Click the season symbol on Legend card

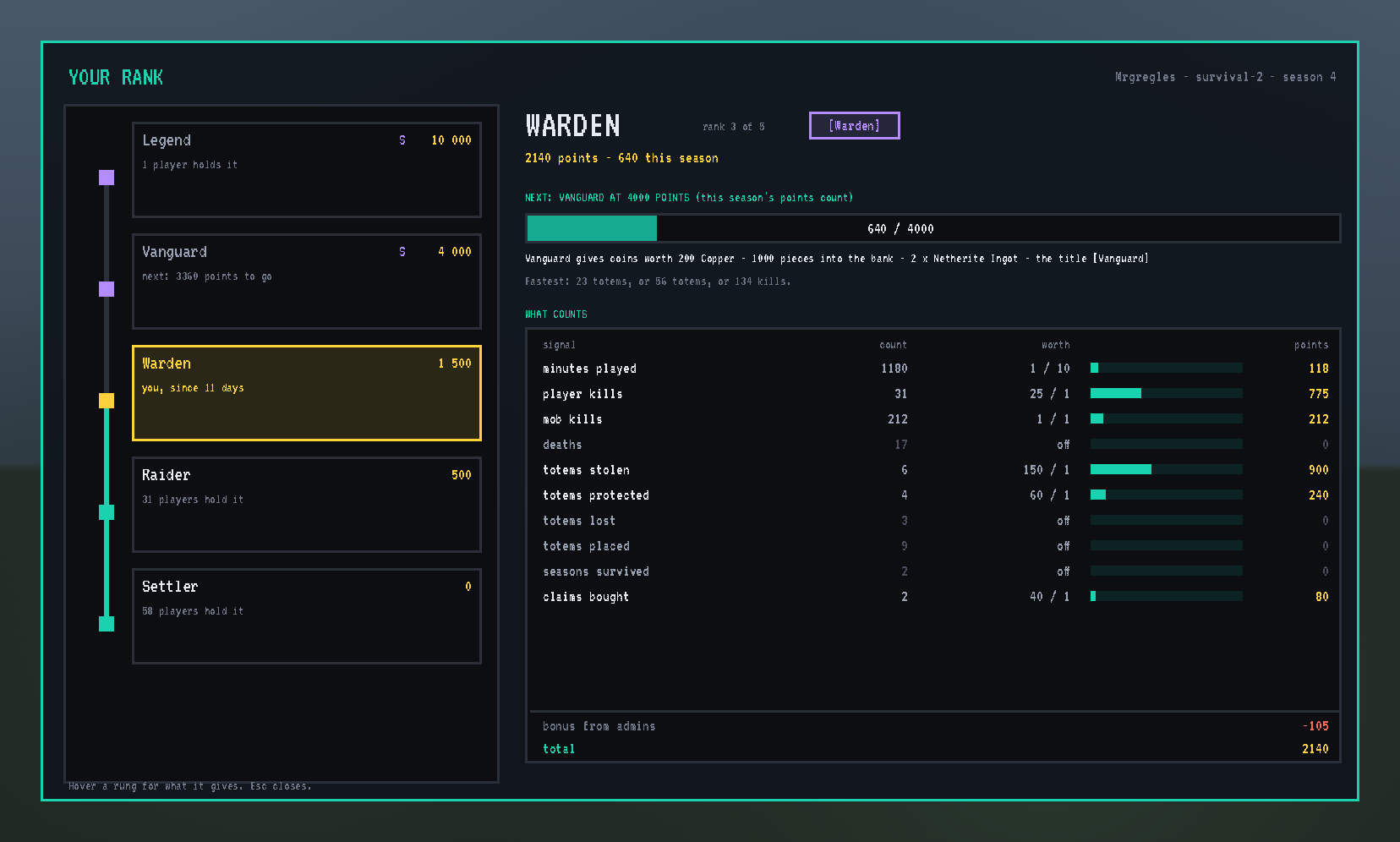(402, 140)
